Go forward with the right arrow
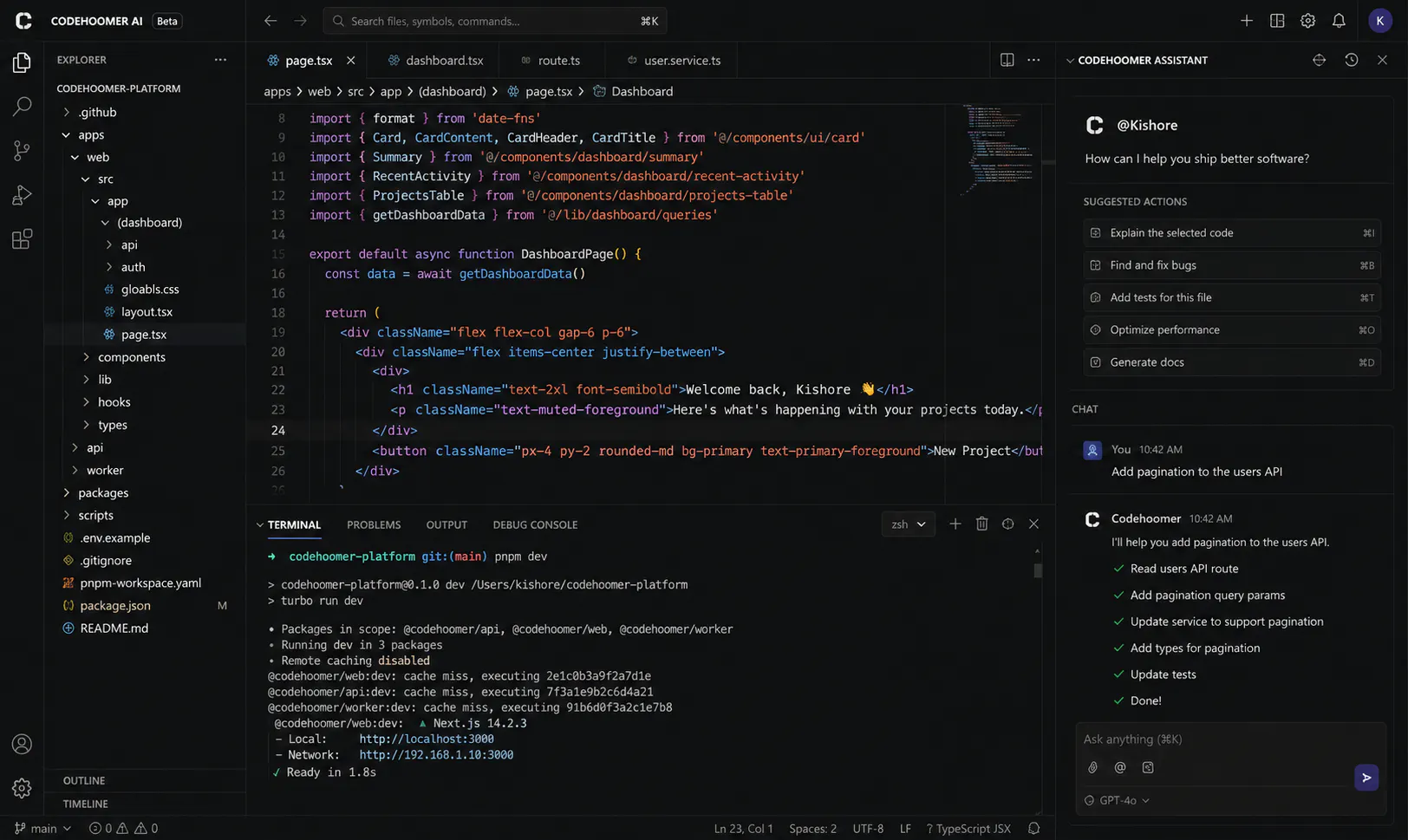Screen dimensions: 1408x840 pos(300,21)
